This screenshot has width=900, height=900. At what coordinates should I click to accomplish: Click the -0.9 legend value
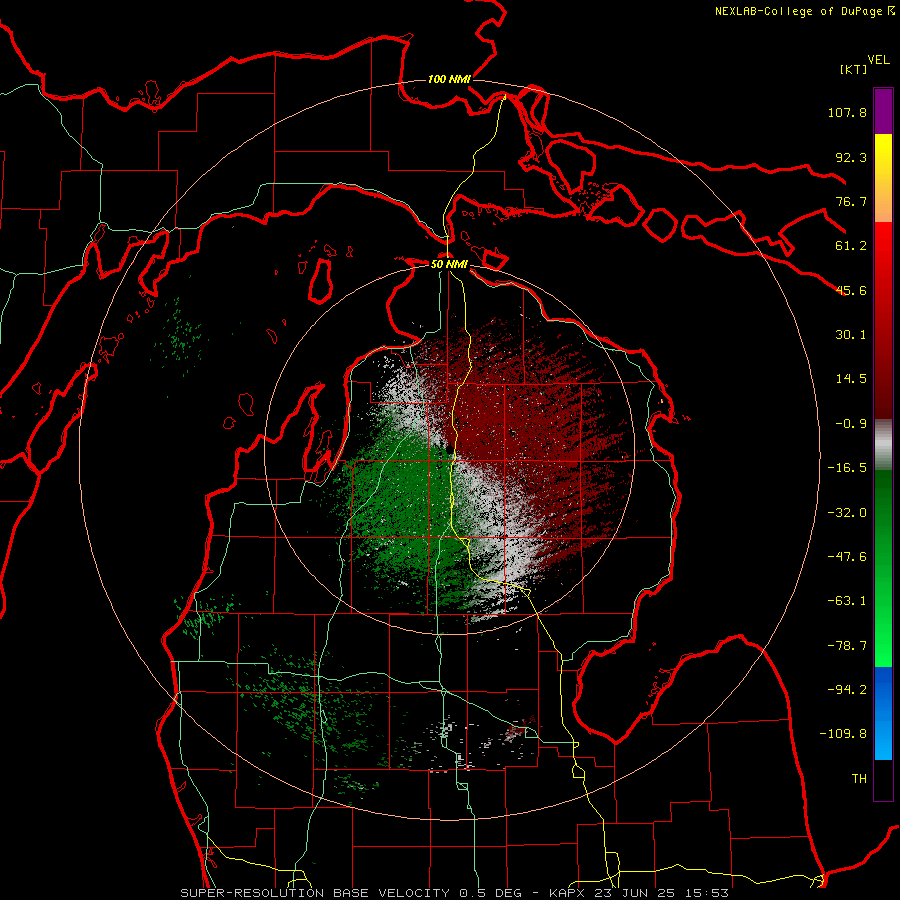[851, 424]
